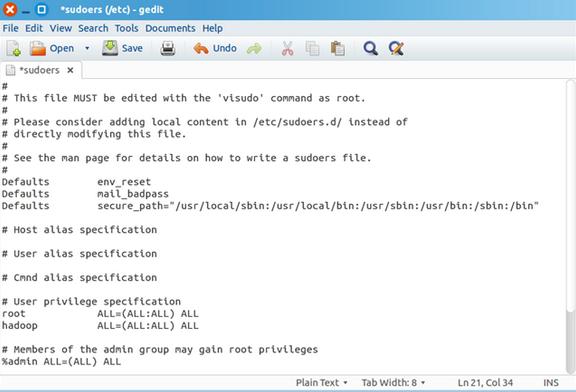Click the '# Host alias specification' comment

pos(79,230)
